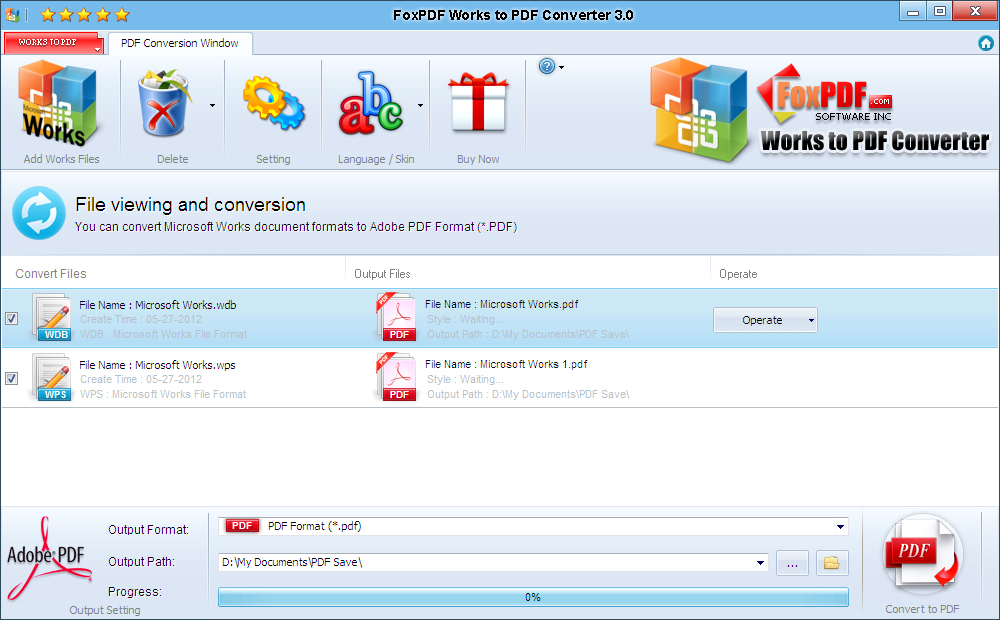
Task: Click the Buy Now gift box icon
Action: [x=478, y=103]
